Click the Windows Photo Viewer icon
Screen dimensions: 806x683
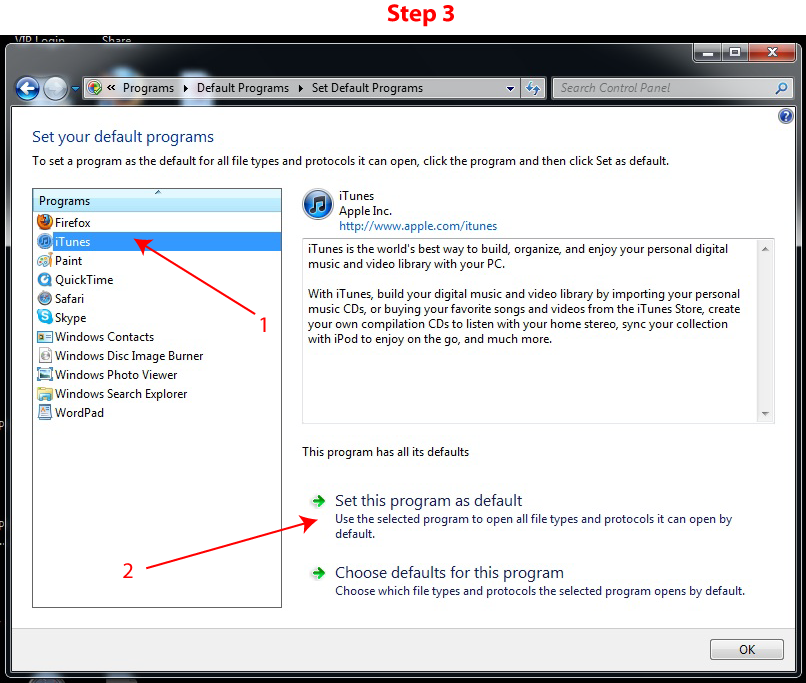pyautogui.click(x=45, y=374)
